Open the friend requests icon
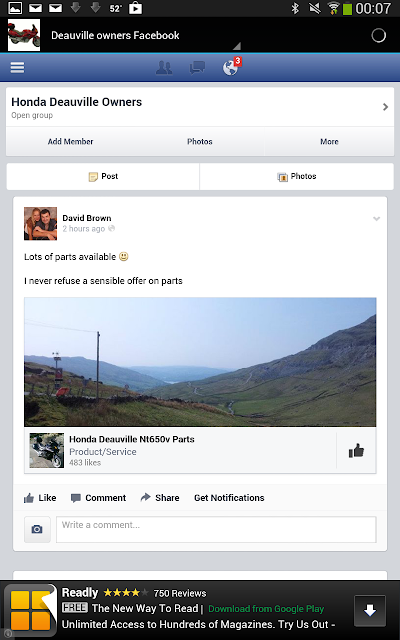This screenshot has height=640, width=400. (x=164, y=68)
